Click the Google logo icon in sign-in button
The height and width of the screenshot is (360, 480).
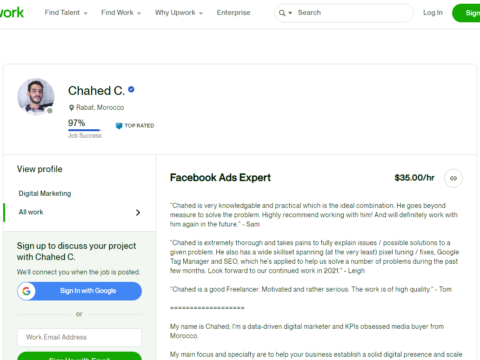tap(27, 291)
